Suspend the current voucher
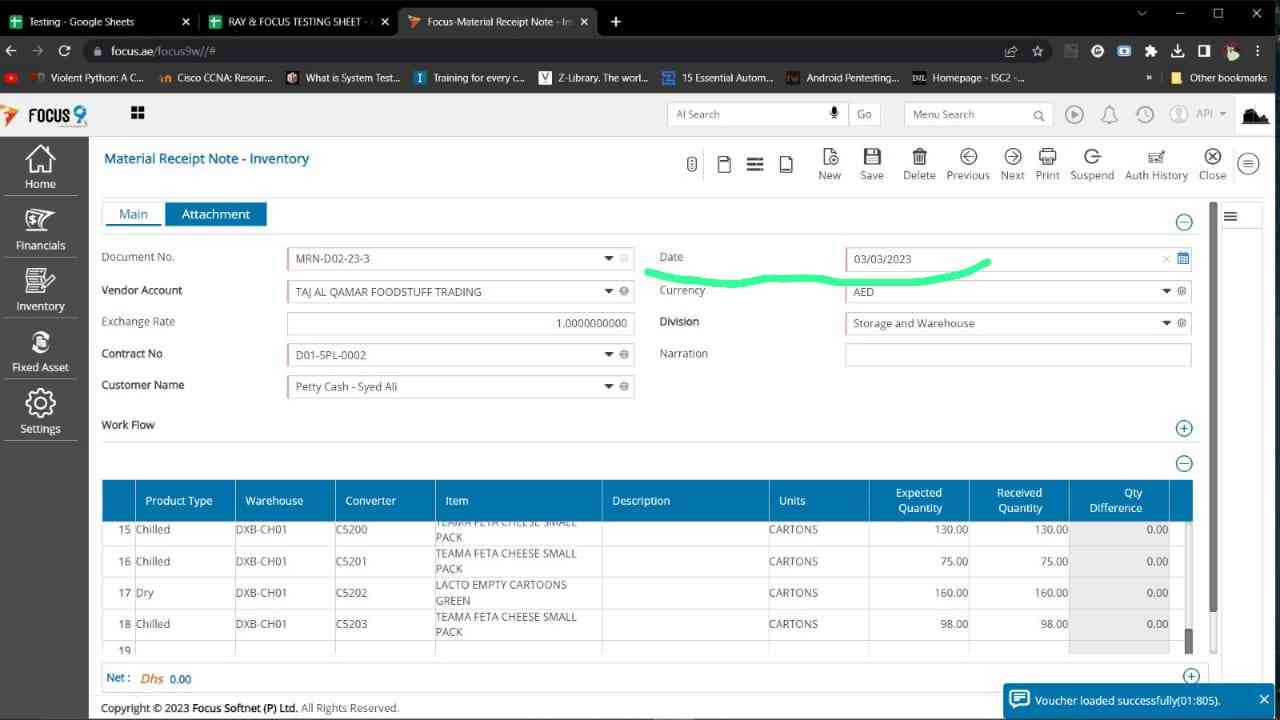Screen dimensions: 1280x720 (1091, 163)
